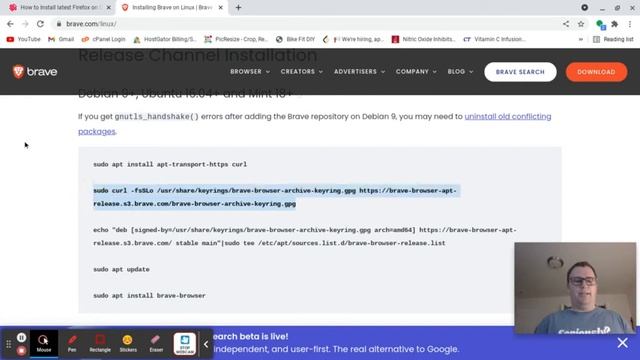Expand the Company navigation menu
The width and height of the screenshot is (640, 360).
pyautogui.click(x=416, y=71)
